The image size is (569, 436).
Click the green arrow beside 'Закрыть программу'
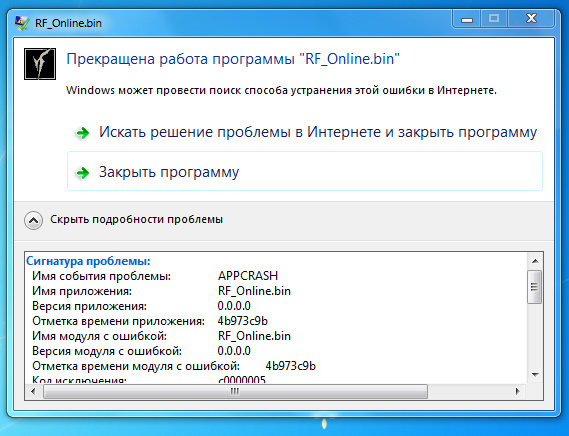[x=82, y=173]
